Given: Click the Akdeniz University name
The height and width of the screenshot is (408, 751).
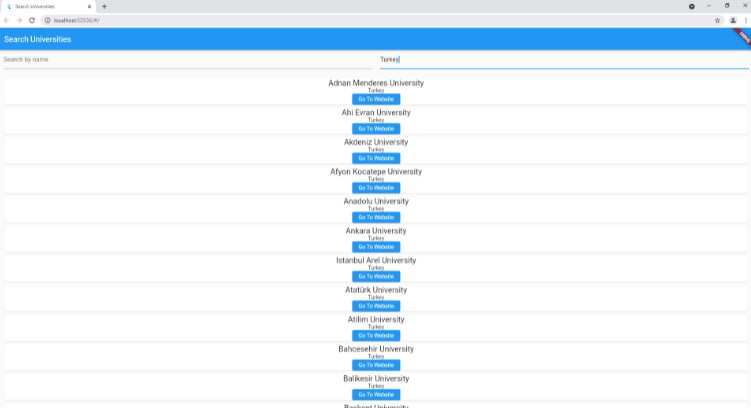Looking at the screenshot, I should (x=376, y=142).
